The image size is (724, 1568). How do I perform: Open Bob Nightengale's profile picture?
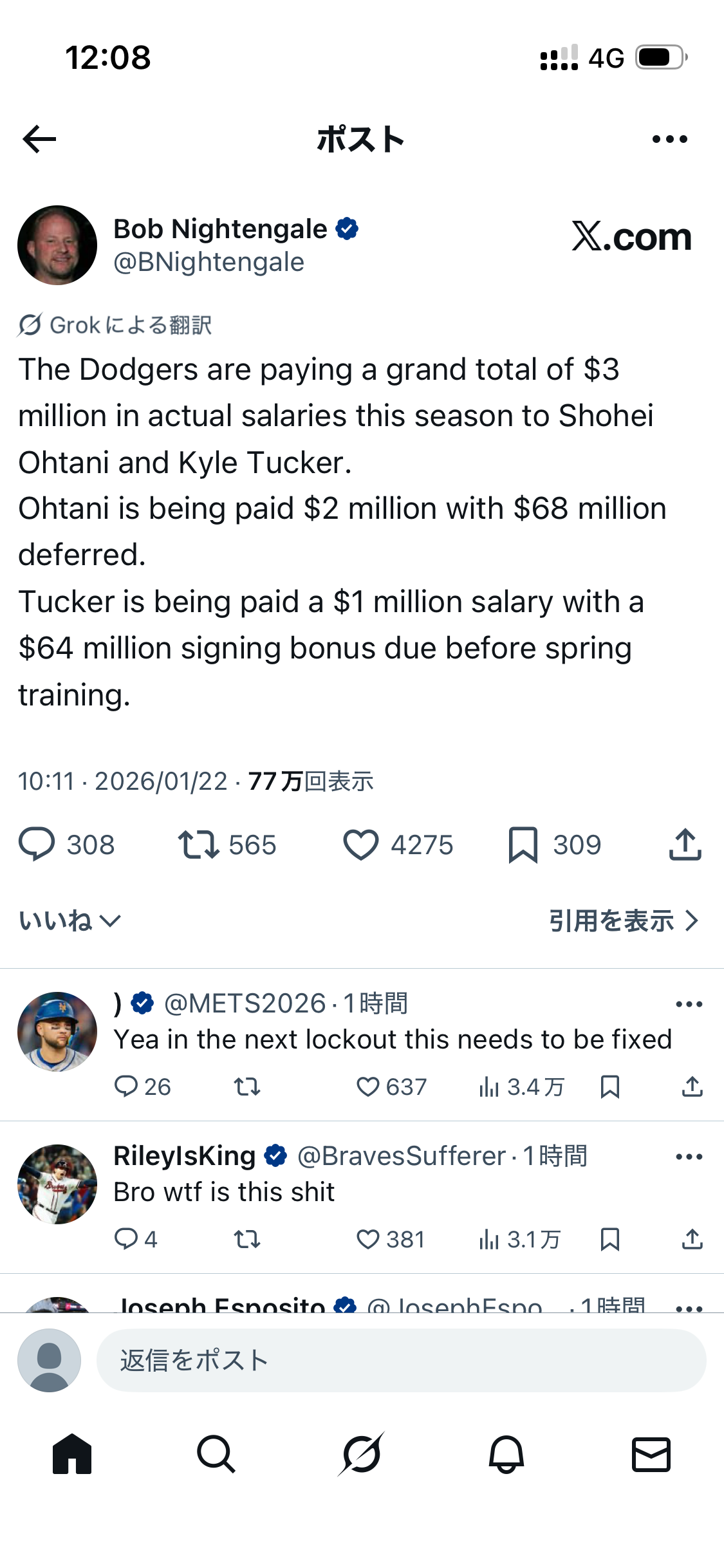[x=57, y=245]
